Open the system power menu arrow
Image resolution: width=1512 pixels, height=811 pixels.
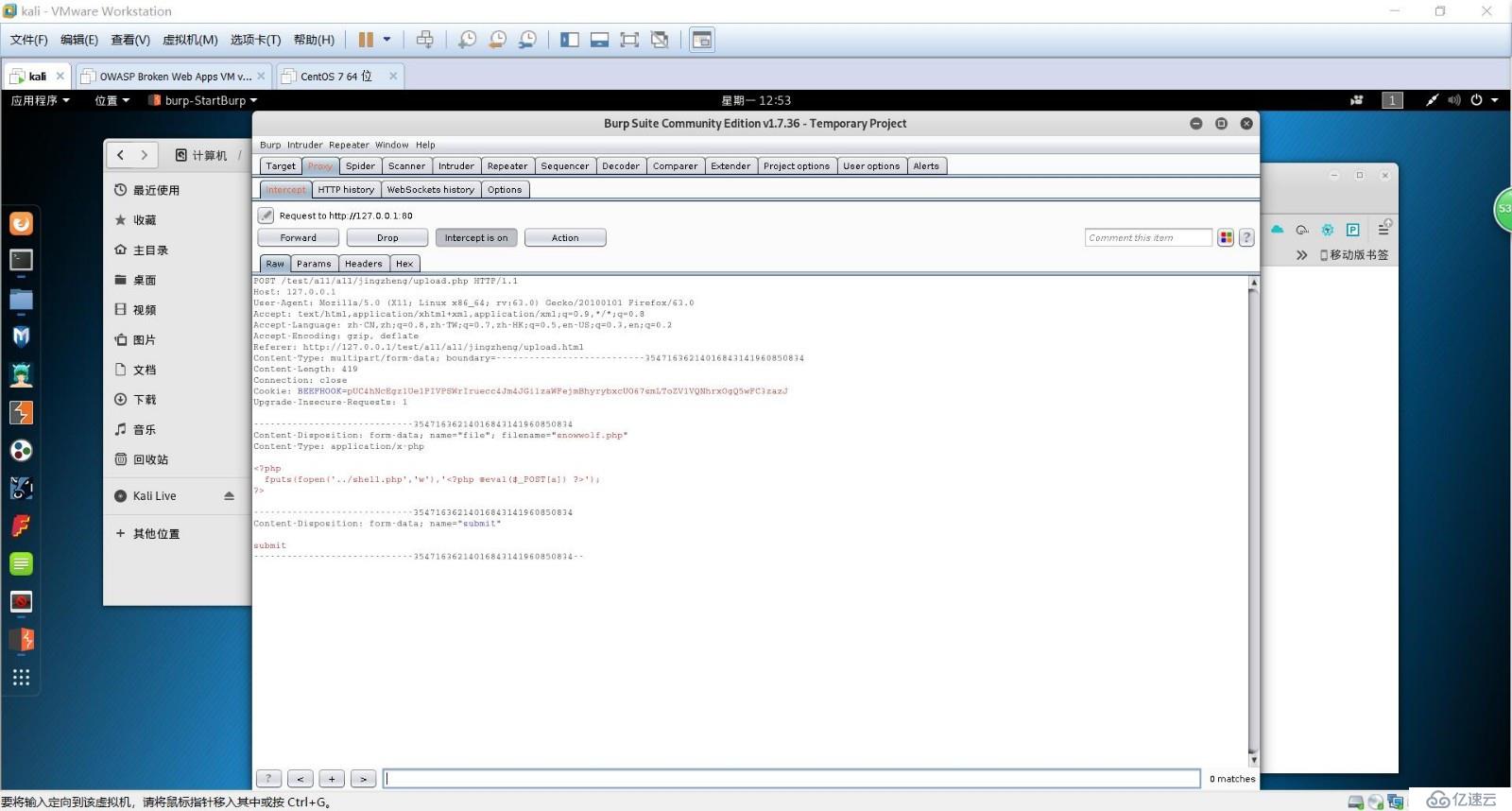pos(1494,100)
